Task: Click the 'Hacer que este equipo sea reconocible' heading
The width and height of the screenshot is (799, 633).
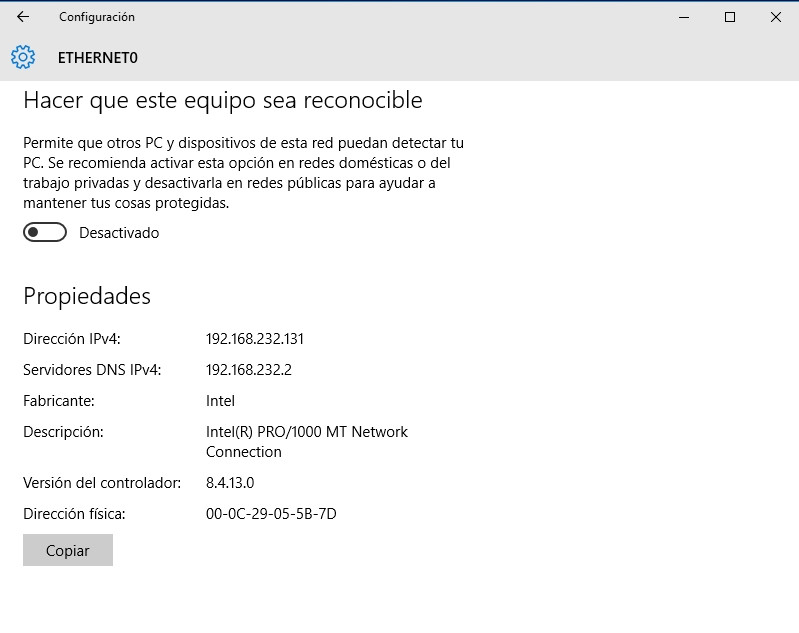Action: tap(223, 101)
